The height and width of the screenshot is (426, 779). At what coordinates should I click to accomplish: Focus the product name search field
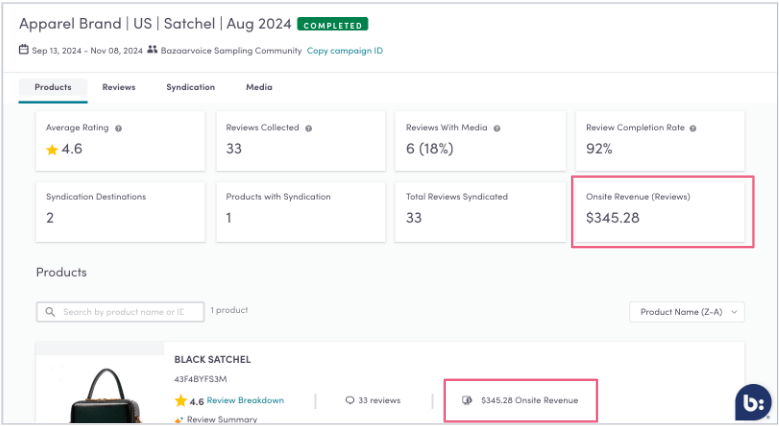[120, 312]
